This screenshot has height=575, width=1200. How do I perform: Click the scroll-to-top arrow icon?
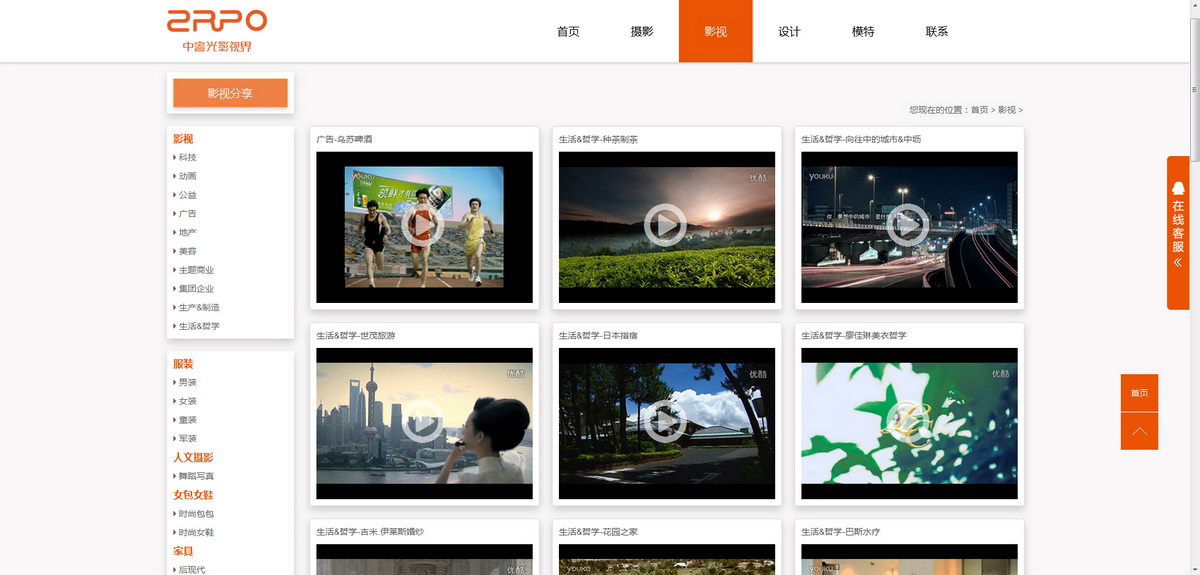[1139, 431]
